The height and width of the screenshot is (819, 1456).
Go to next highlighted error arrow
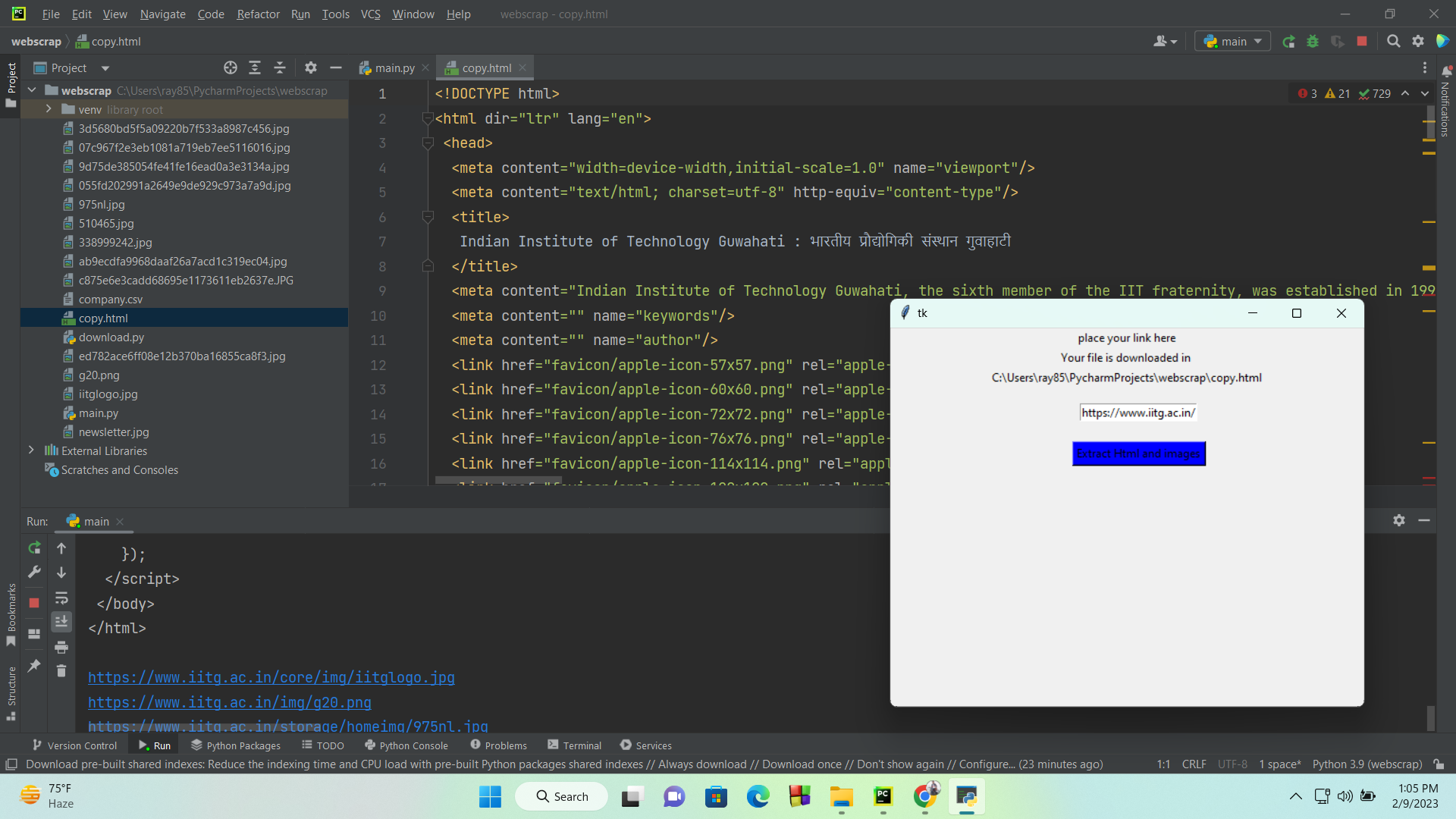(1424, 93)
